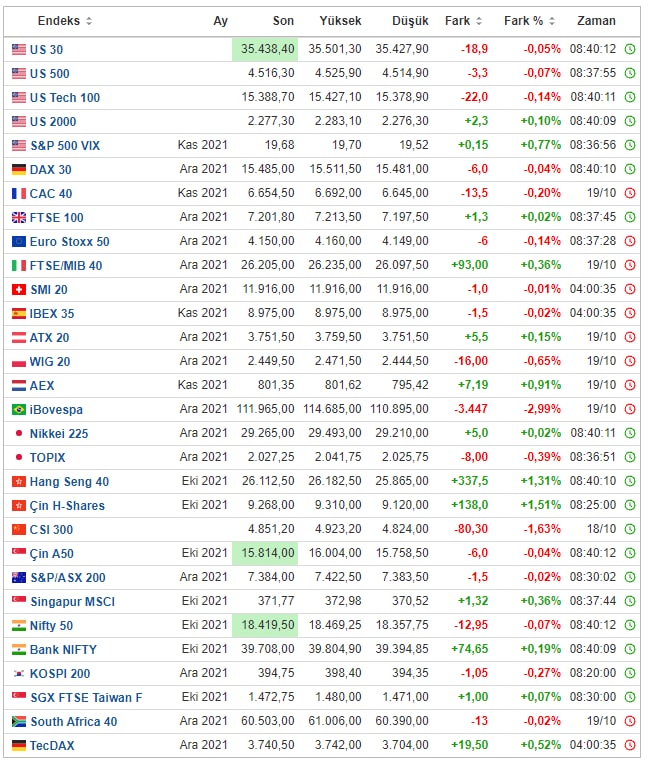Click the Australian flag next to S&P/ASX 200
The width and height of the screenshot is (648, 771).
(x=19, y=578)
